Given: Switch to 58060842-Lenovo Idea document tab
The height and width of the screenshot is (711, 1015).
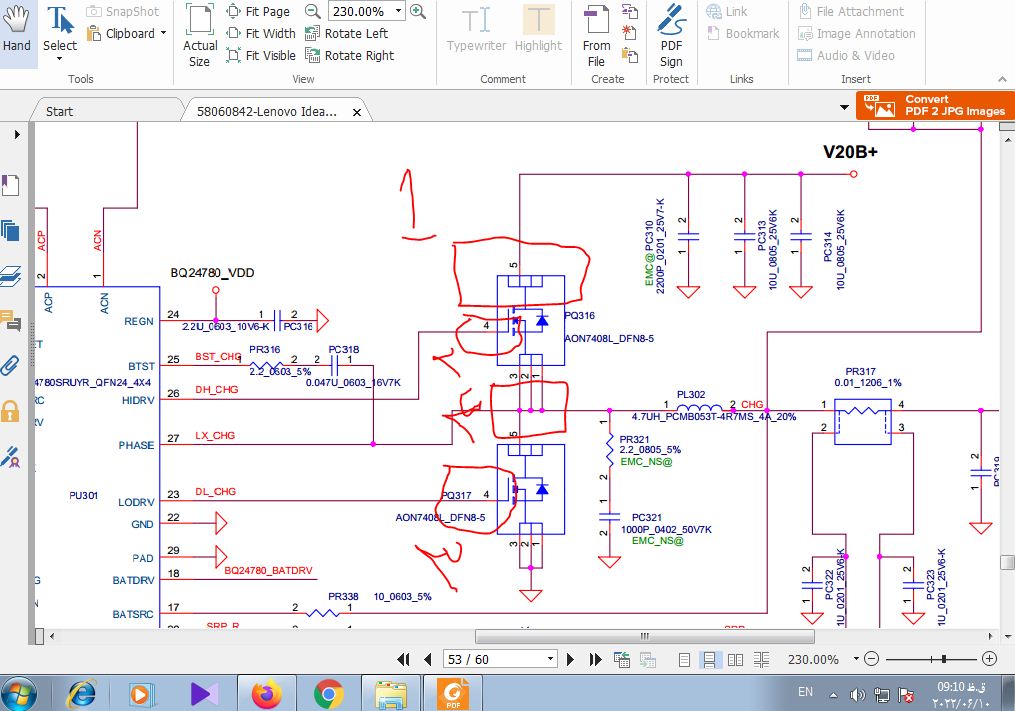Looking at the screenshot, I should pyautogui.click(x=267, y=111).
